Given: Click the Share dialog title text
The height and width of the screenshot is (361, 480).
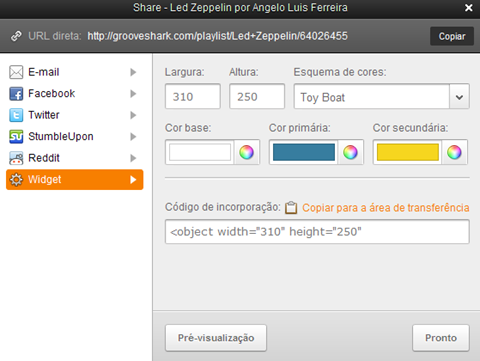Looking at the screenshot, I should (240, 7).
